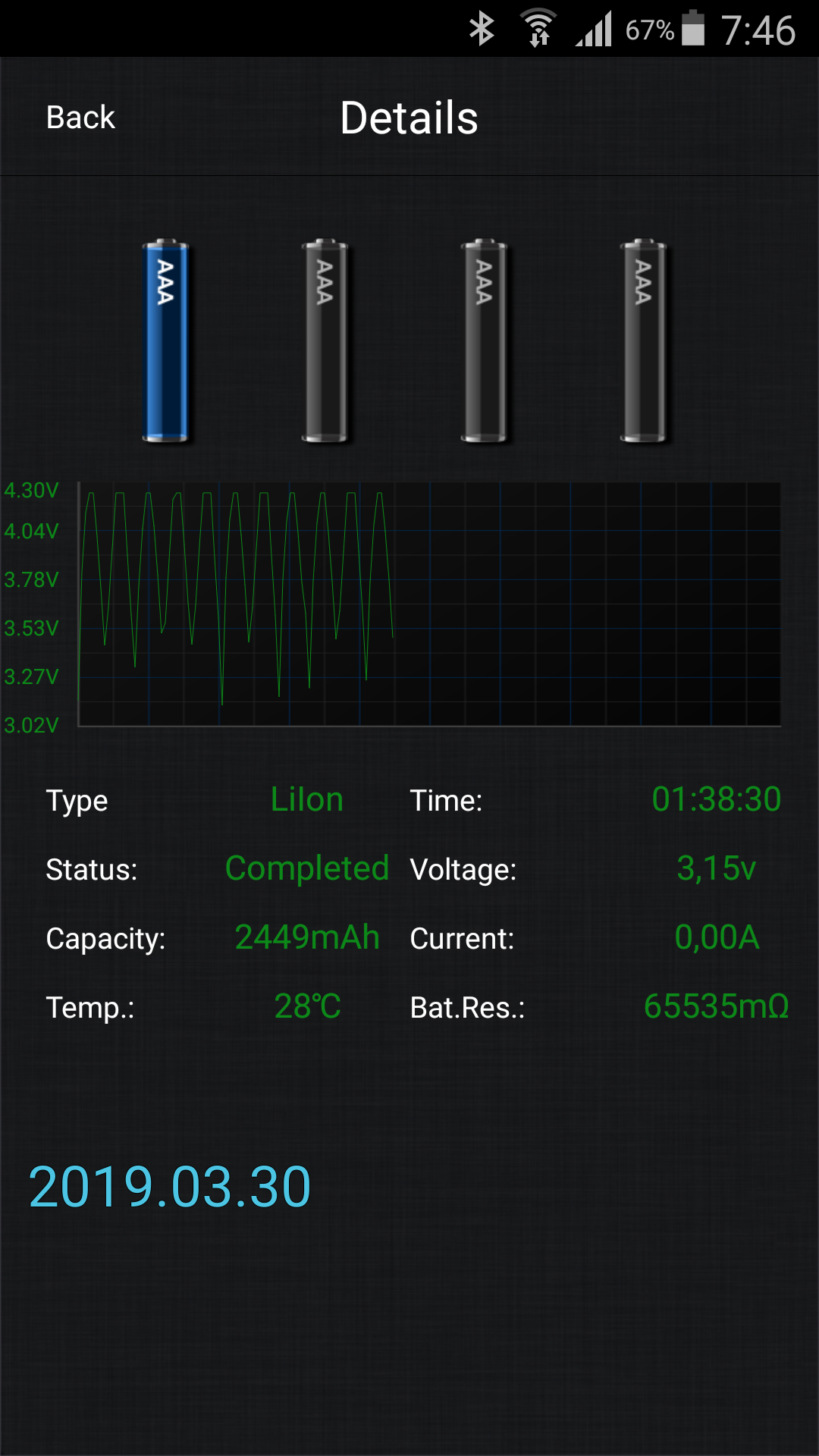Tap the 01:38:30 elapsed time value
Image resolution: width=819 pixels, height=1456 pixels.
pos(717,799)
